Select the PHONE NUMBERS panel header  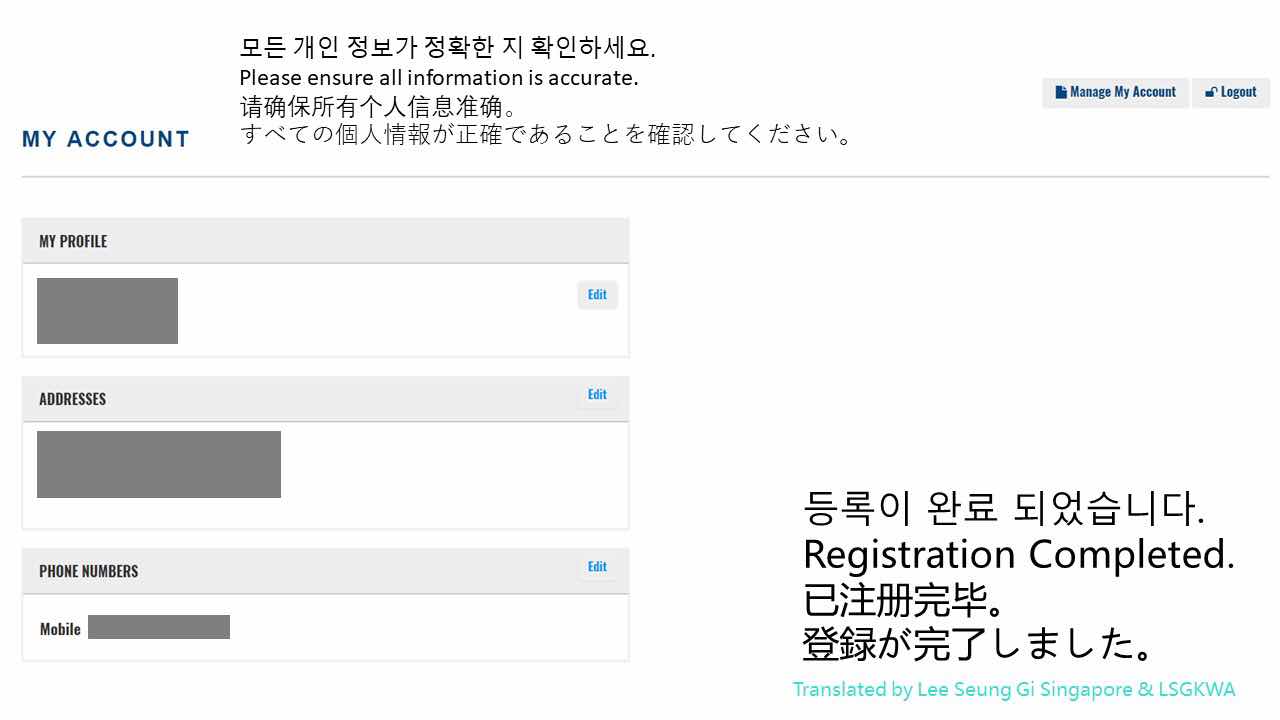pos(325,571)
